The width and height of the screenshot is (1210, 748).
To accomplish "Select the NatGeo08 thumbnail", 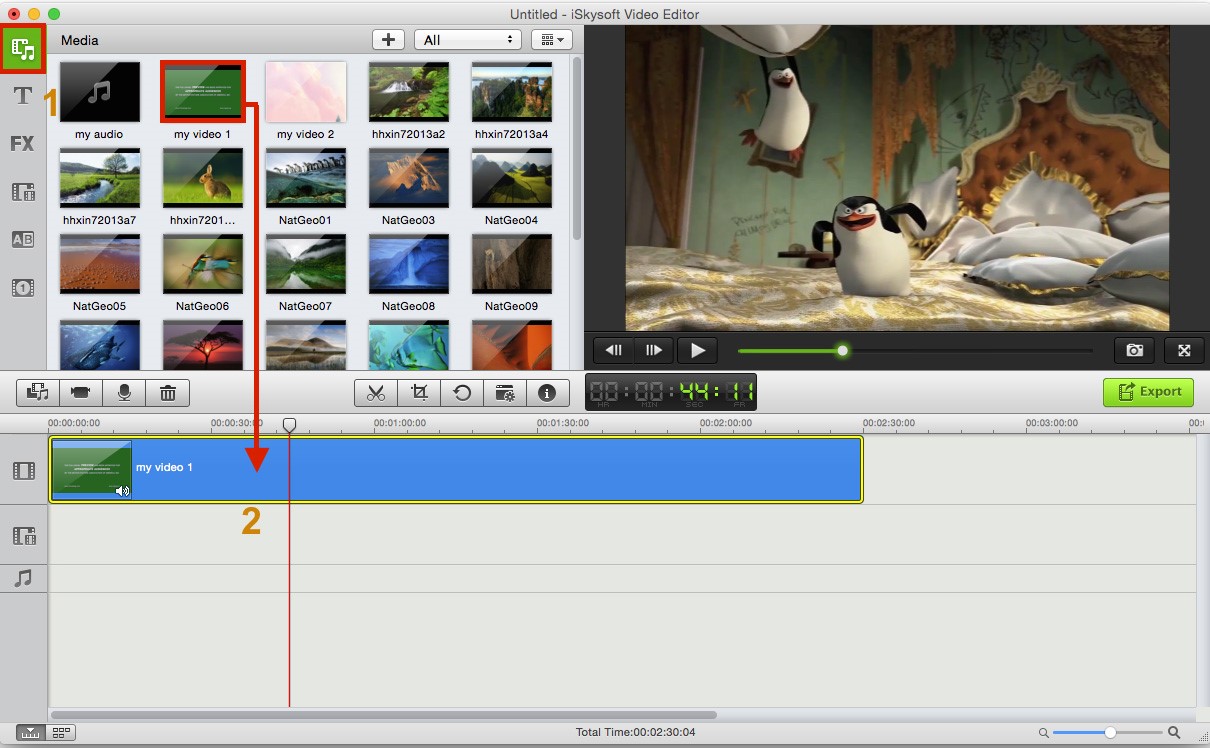I will pos(408,265).
